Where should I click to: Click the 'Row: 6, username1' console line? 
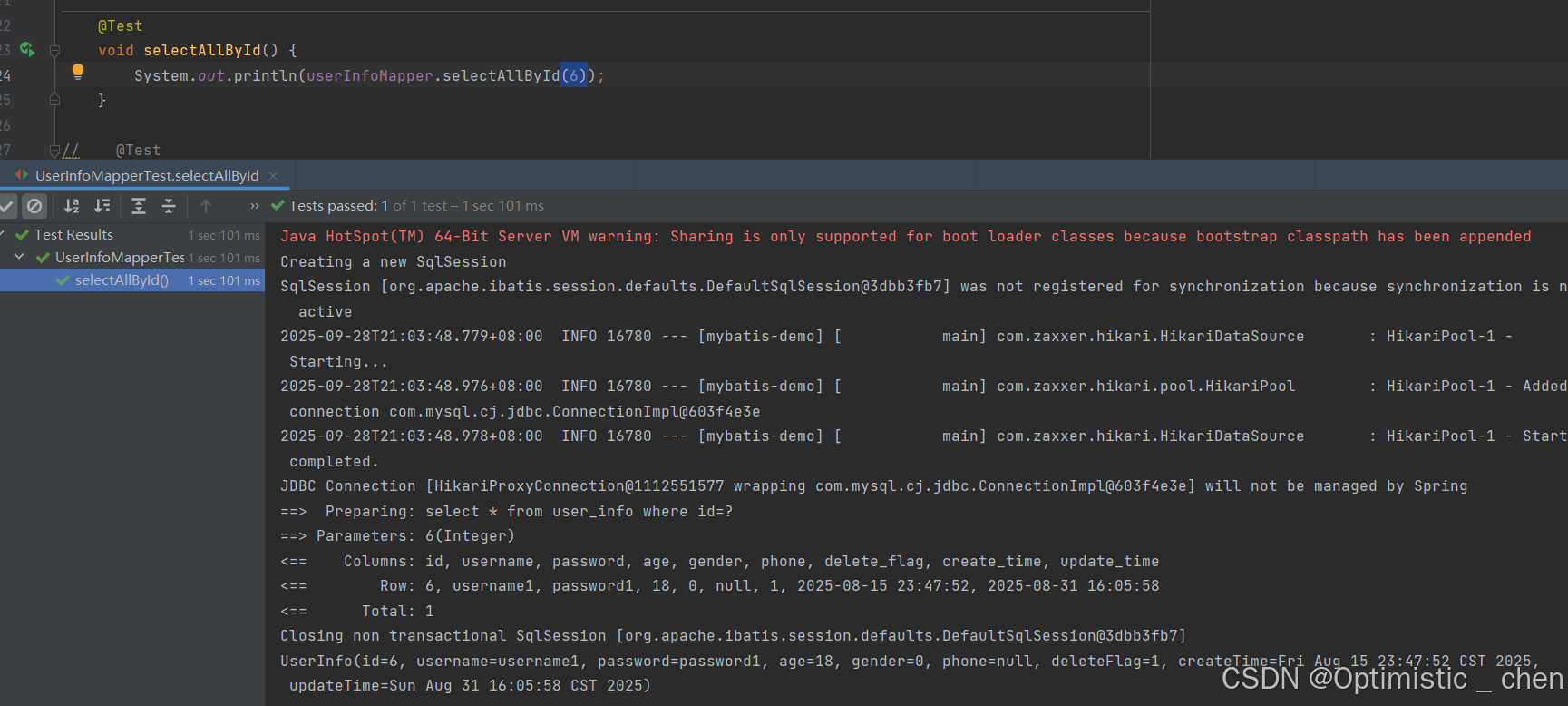[720, 586]
